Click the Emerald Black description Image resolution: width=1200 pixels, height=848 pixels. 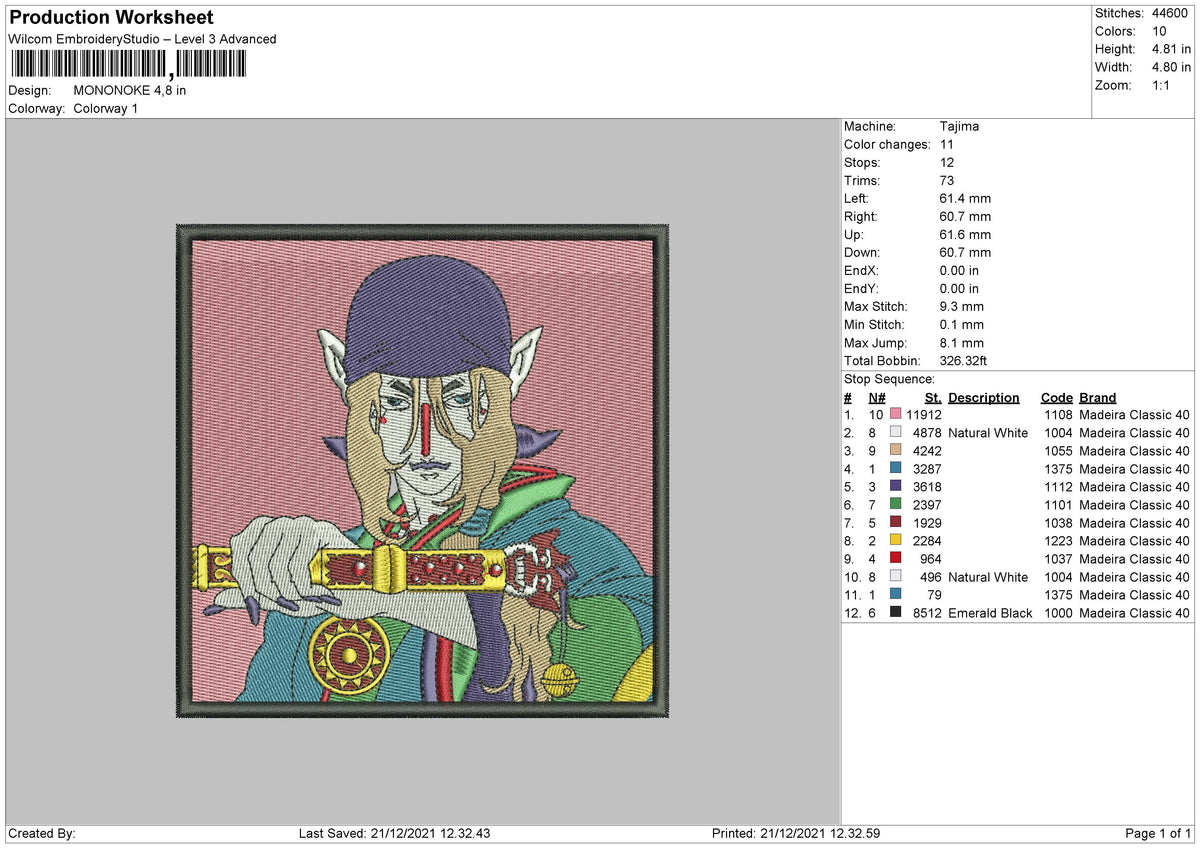990,613
